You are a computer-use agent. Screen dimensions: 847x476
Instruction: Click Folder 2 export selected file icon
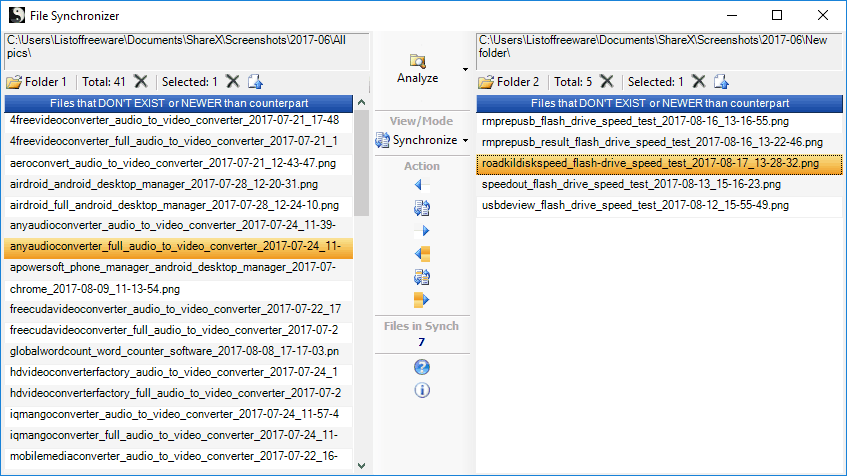tap(721, 82)
